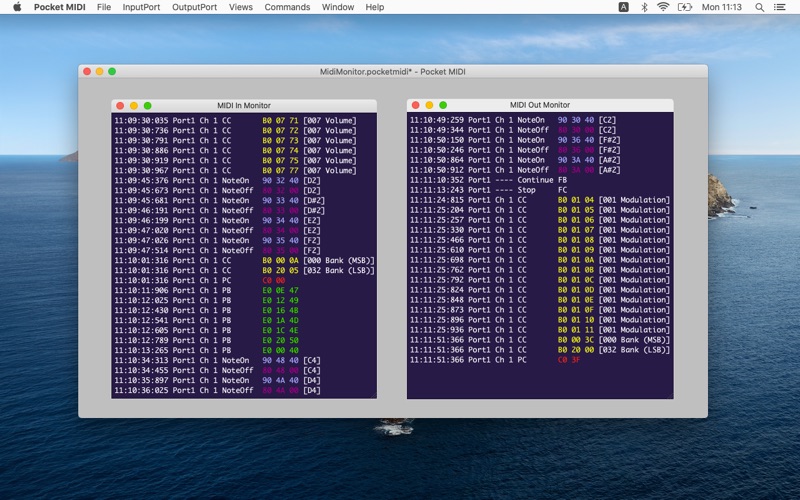800x500 pixels.
Task: Open the Commands menu
Action: click(287, 7)
